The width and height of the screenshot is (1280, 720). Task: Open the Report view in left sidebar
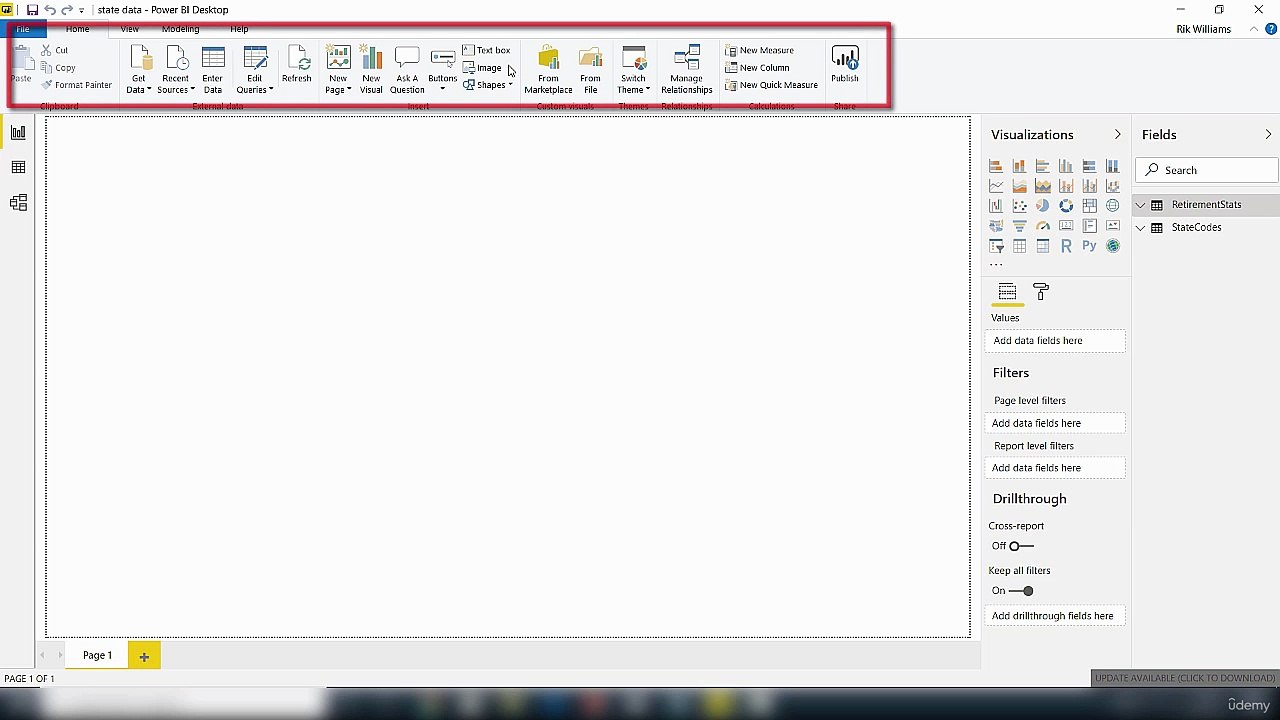click(x=18, y=132)
